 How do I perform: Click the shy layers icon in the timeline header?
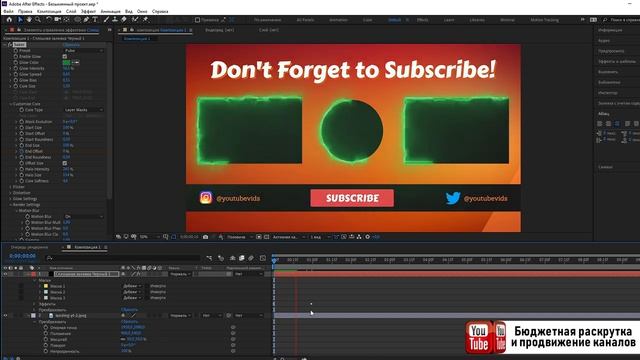coord(233,258)
